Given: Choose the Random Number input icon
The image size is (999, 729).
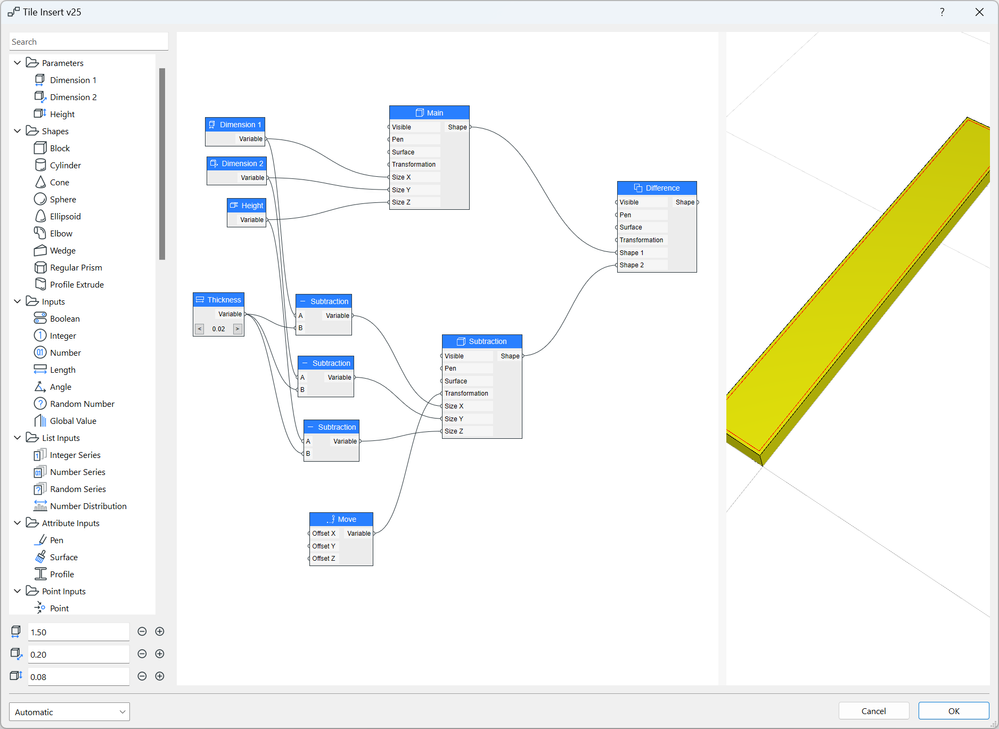Looking at the screenshot, I should point(40,404).
